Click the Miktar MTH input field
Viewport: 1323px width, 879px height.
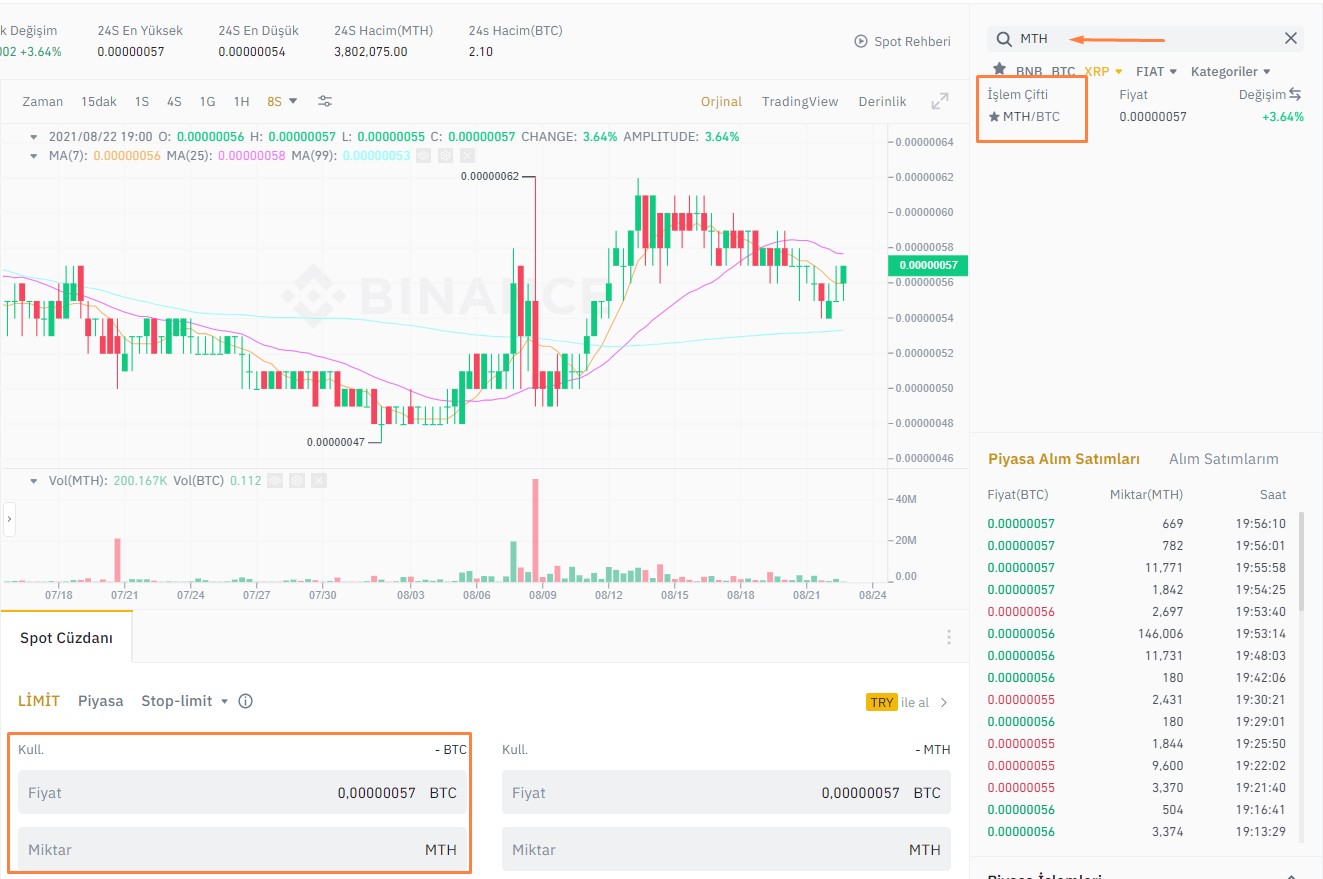240,848
